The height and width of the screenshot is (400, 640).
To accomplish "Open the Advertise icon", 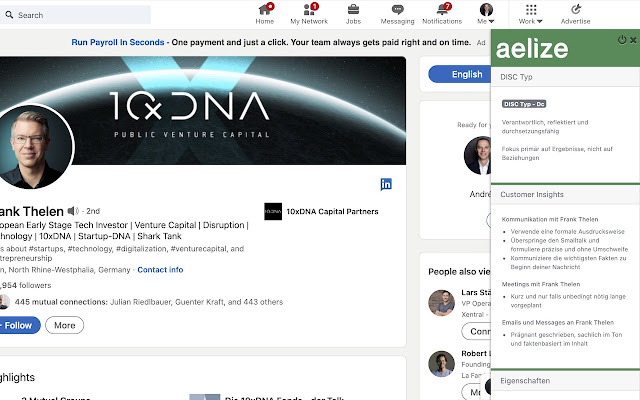I will (x=576, y=13).
